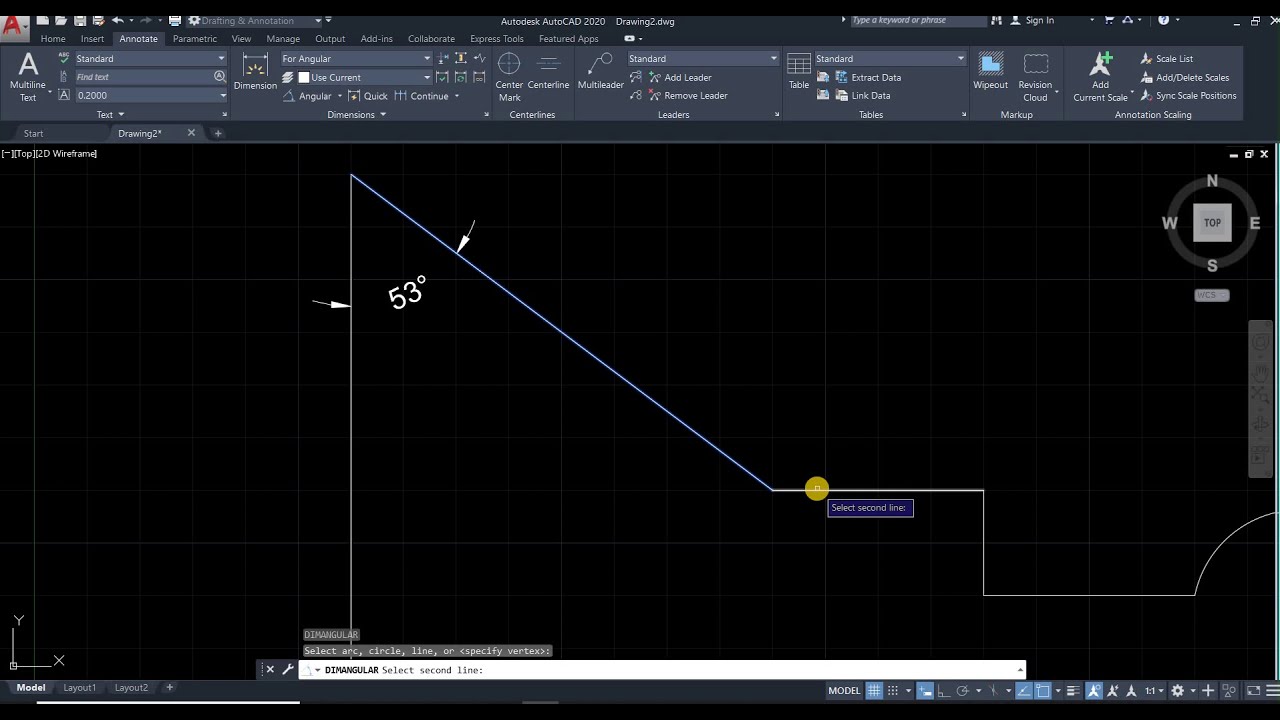Click Add Leader
The image size is (1280, 720).
click(680, 77)
